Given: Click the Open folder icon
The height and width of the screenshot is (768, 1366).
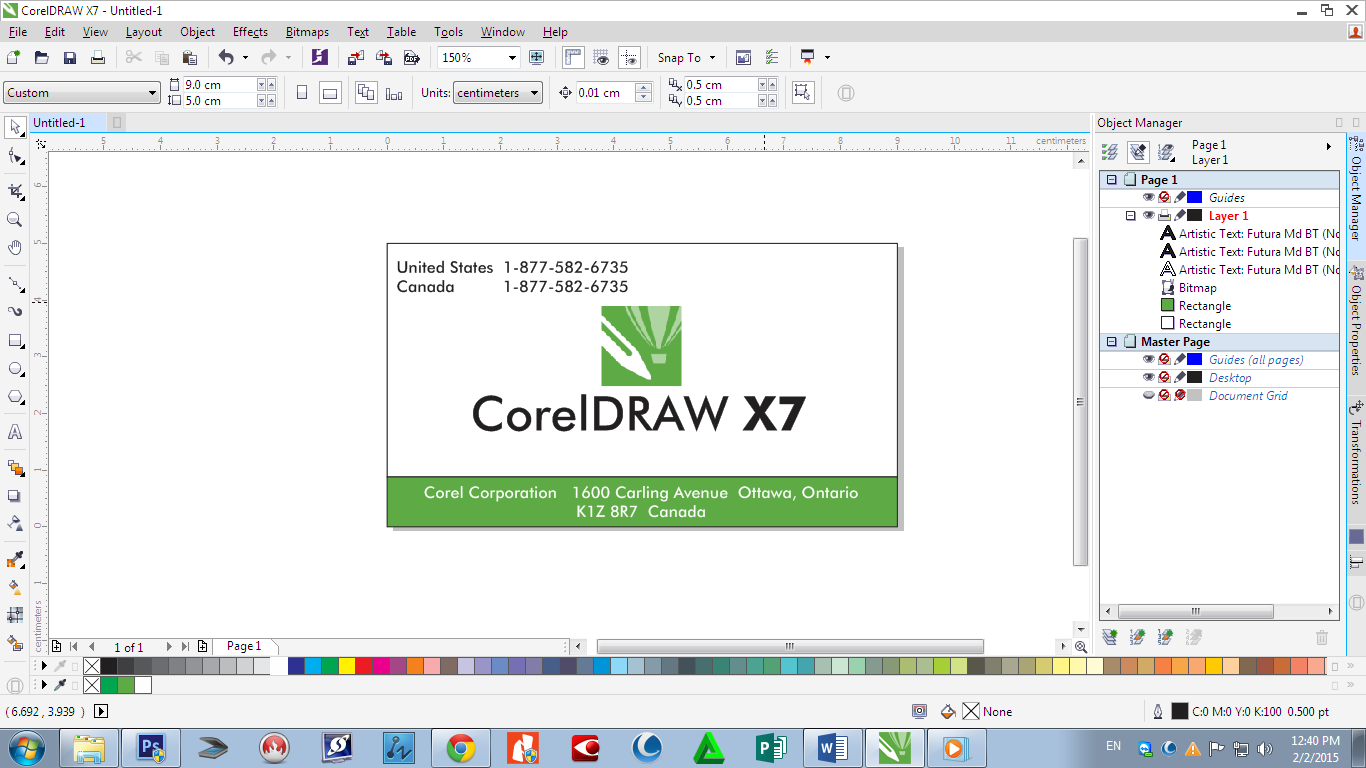Looking at the screenshot, I should click(42, 58).
